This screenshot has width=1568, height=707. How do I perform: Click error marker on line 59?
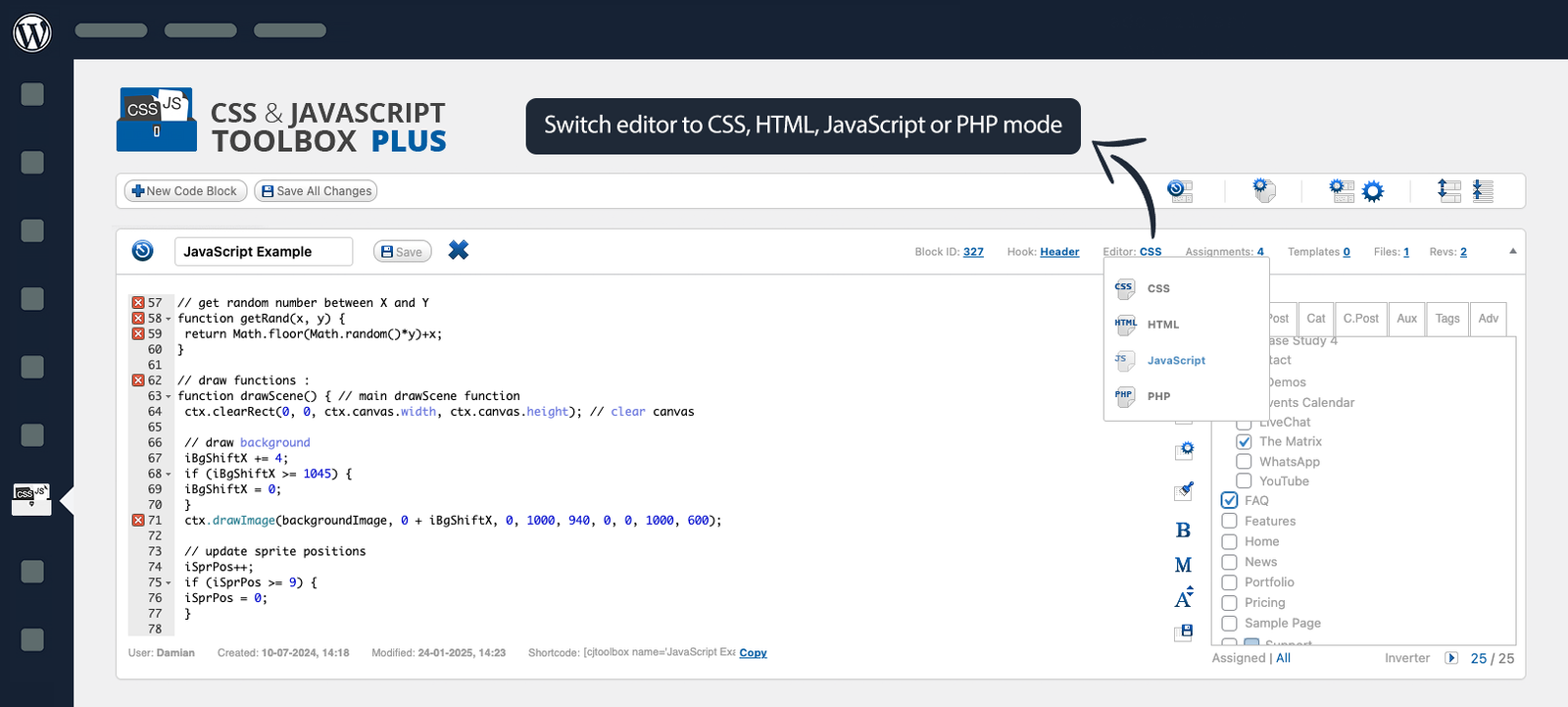pos(138,334)
